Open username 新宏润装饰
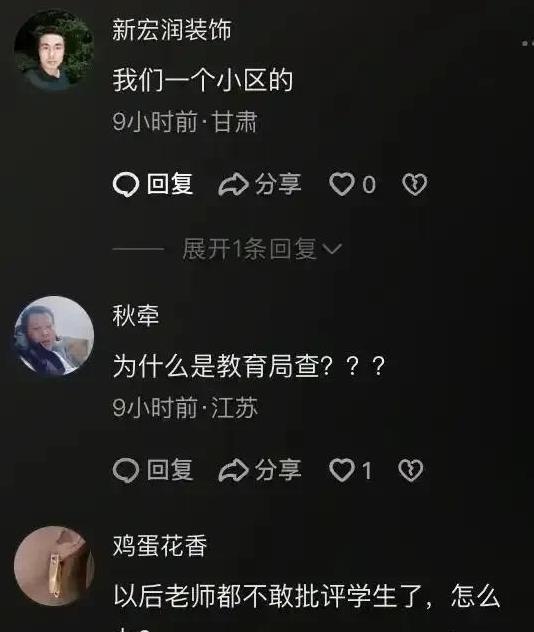The height and width of the screenshot is (632, 534). (172, 30)
